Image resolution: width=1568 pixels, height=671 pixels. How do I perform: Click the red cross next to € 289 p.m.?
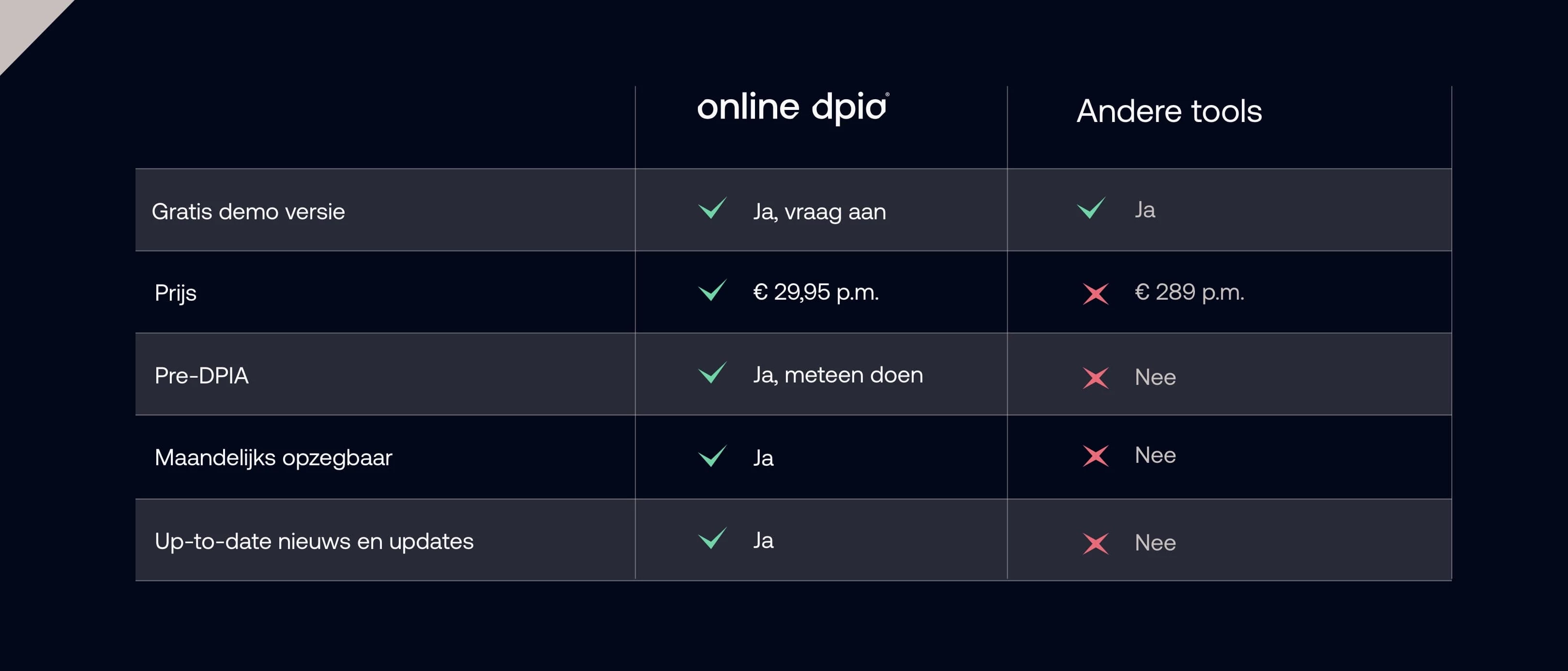pyautogui.click(x=1096, y=294)
